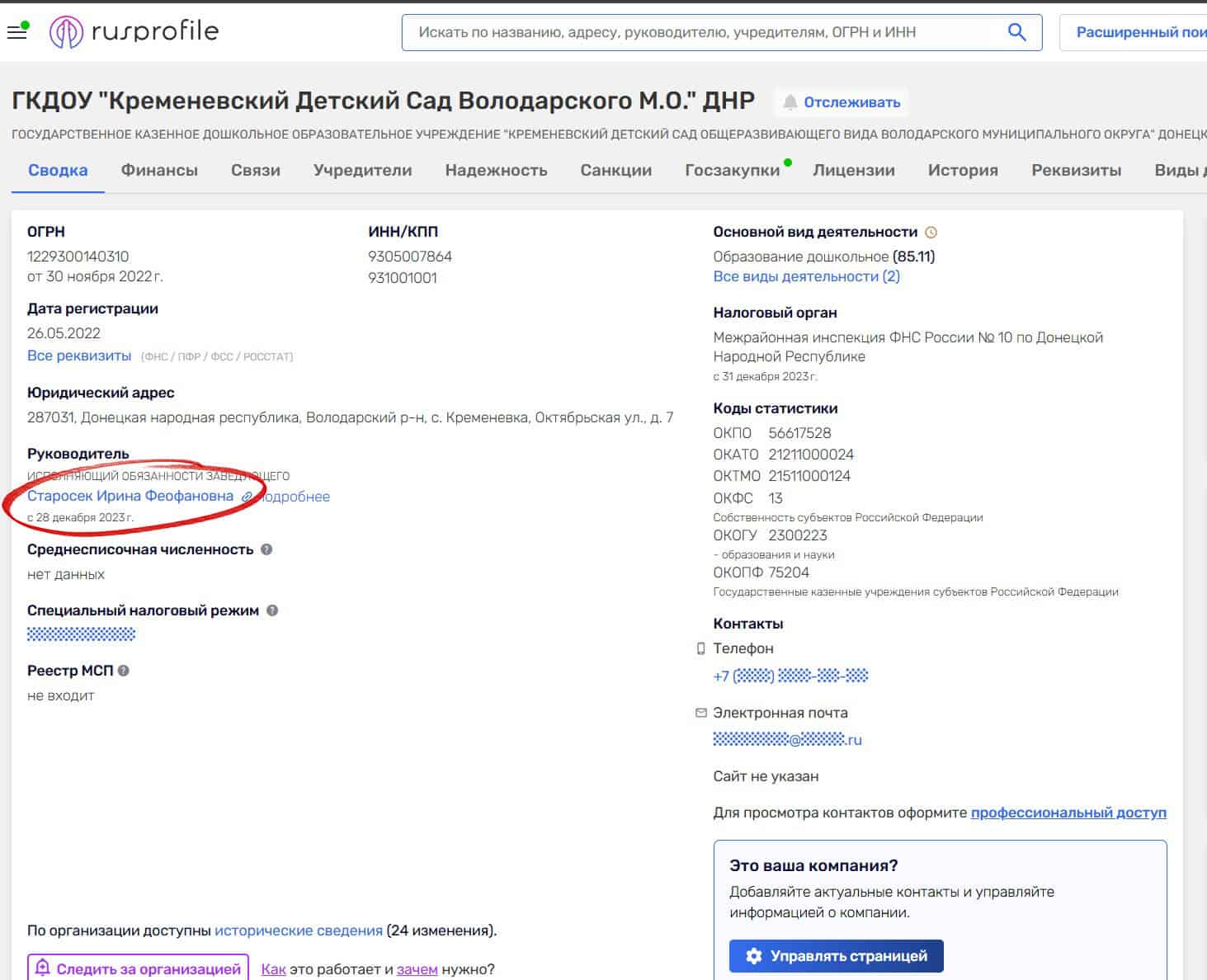Click the phone icon beside Телефон
The image size is (1207, 980).
point(701,648)
